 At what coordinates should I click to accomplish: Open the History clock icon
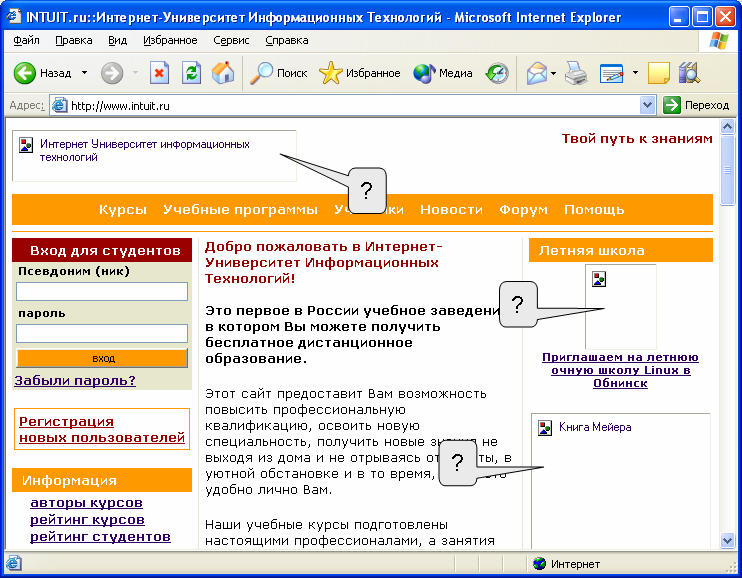tap(497, 73)
